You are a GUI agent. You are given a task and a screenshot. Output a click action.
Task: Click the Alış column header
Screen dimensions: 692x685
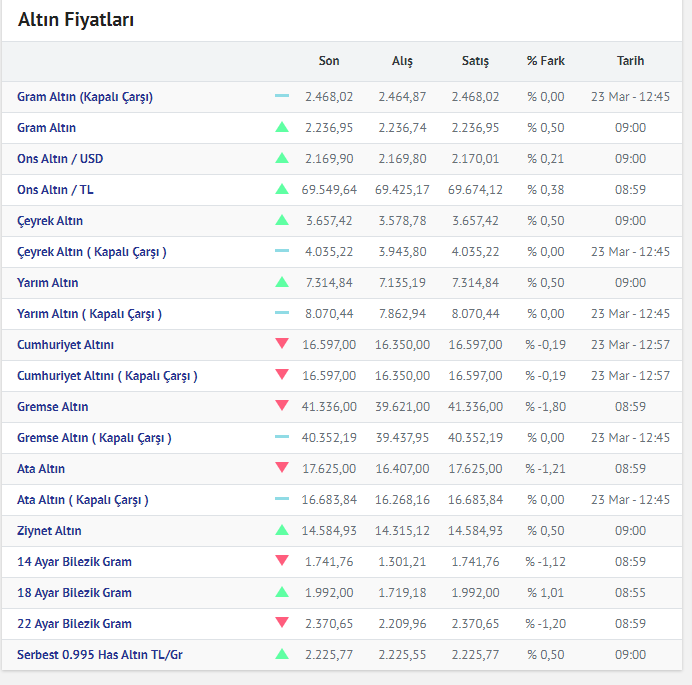pos(402,61)
